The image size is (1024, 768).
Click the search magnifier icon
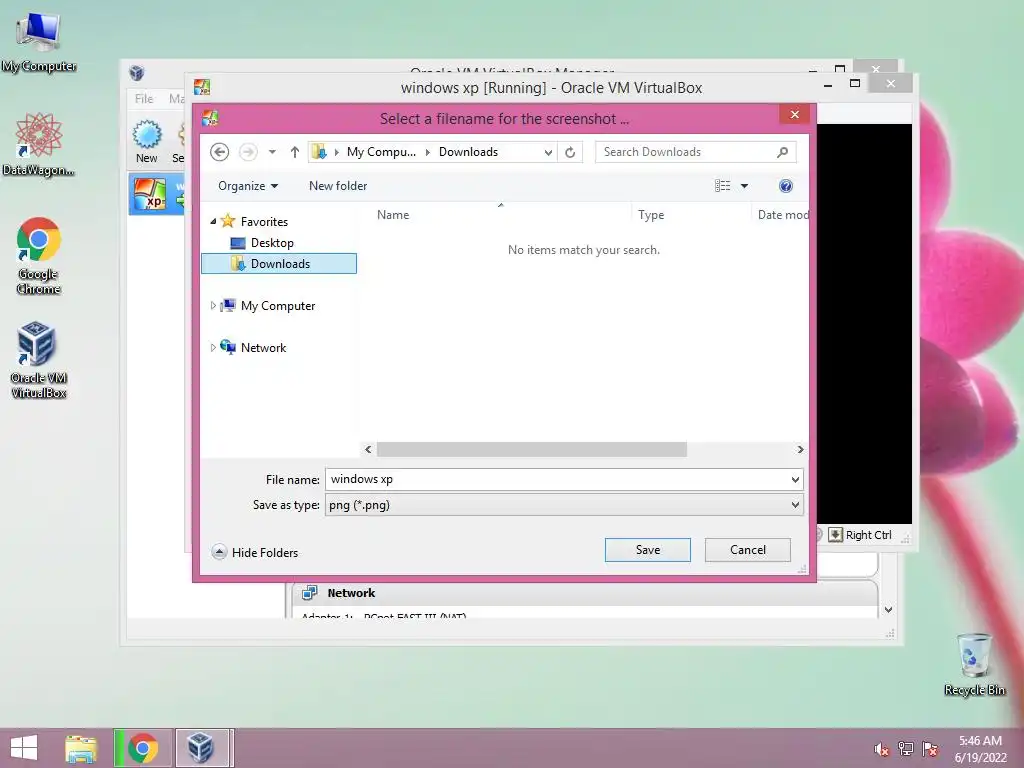click(782, 152)
